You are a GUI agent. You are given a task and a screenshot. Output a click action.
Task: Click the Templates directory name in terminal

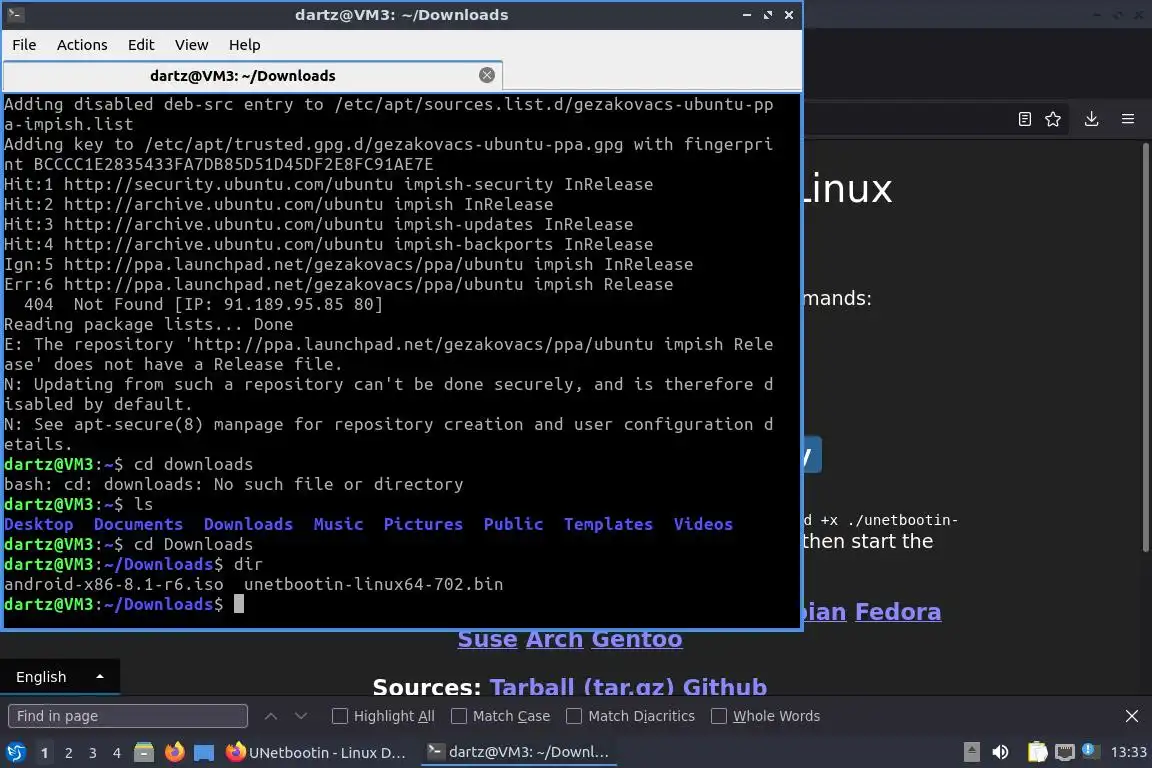coord(608,524)
